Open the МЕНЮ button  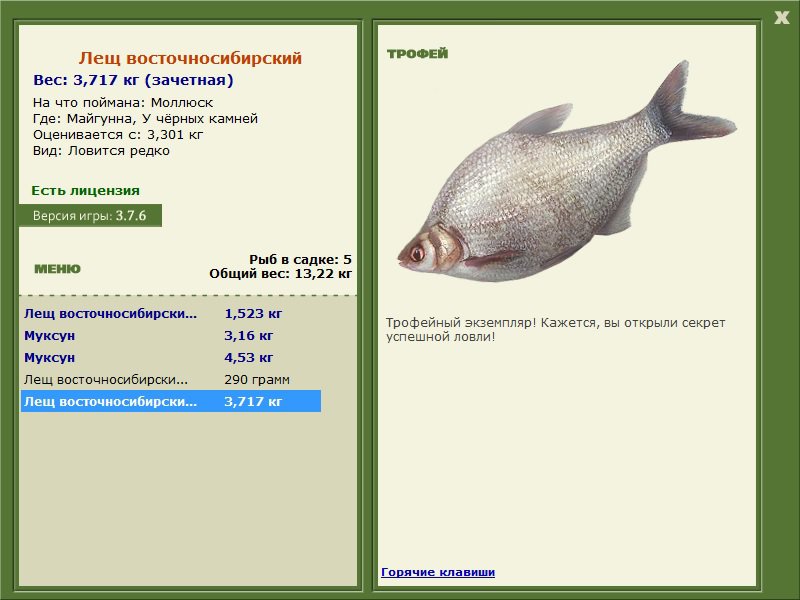(57, 269)
